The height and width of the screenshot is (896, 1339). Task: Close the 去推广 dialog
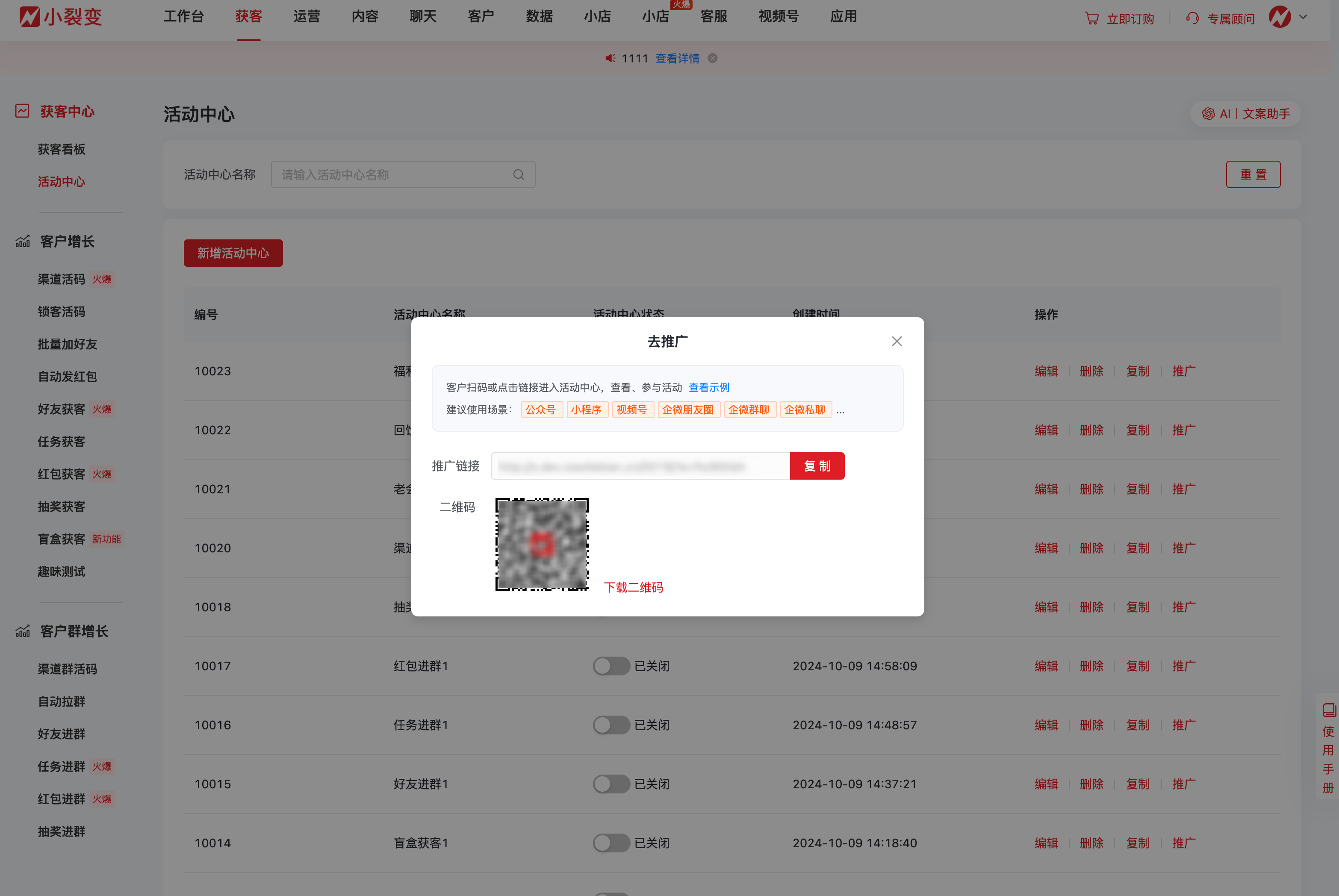(x=897, y=341)
